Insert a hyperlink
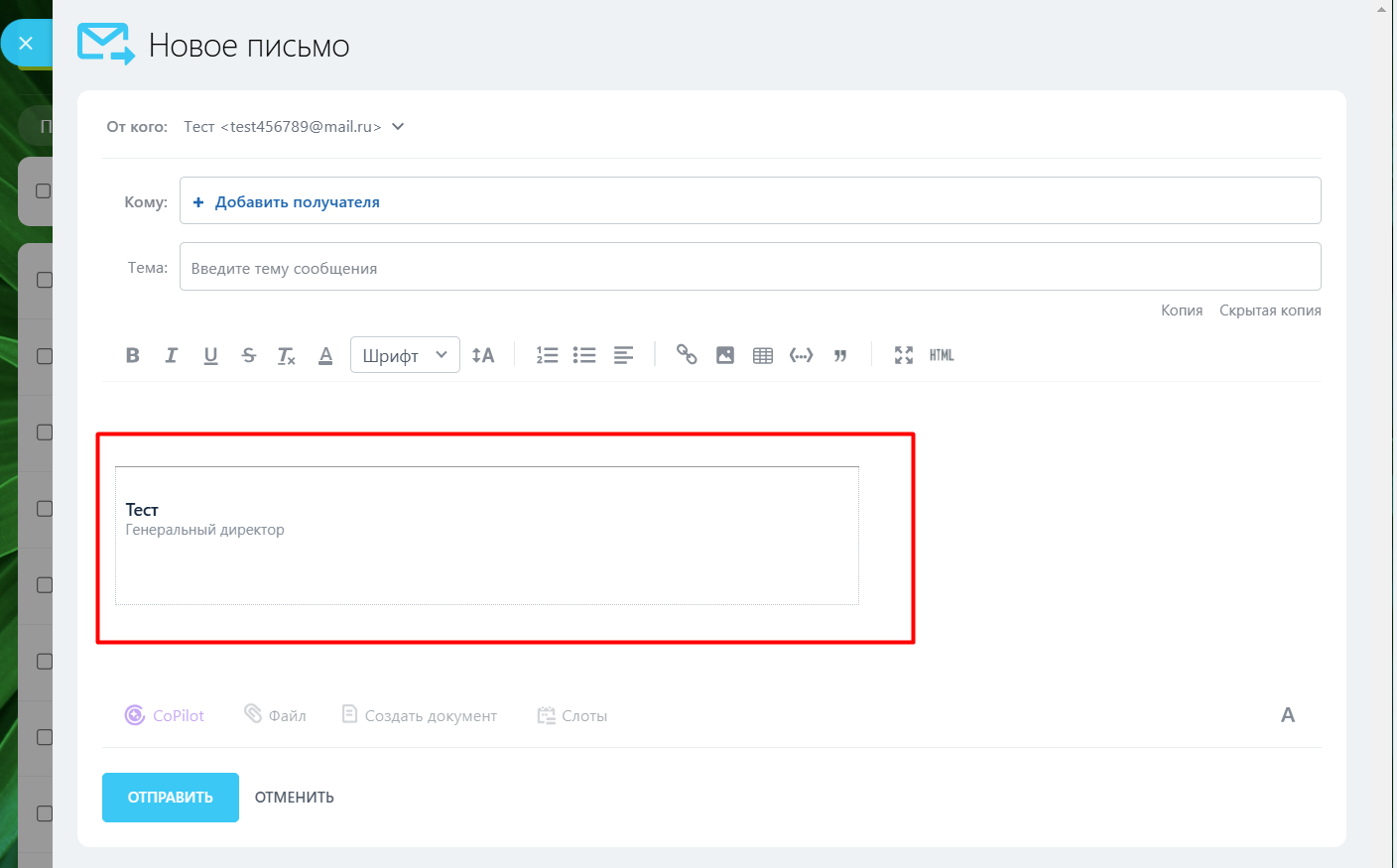The height and width of the screenshot is (868, 1397). [687, 354]
